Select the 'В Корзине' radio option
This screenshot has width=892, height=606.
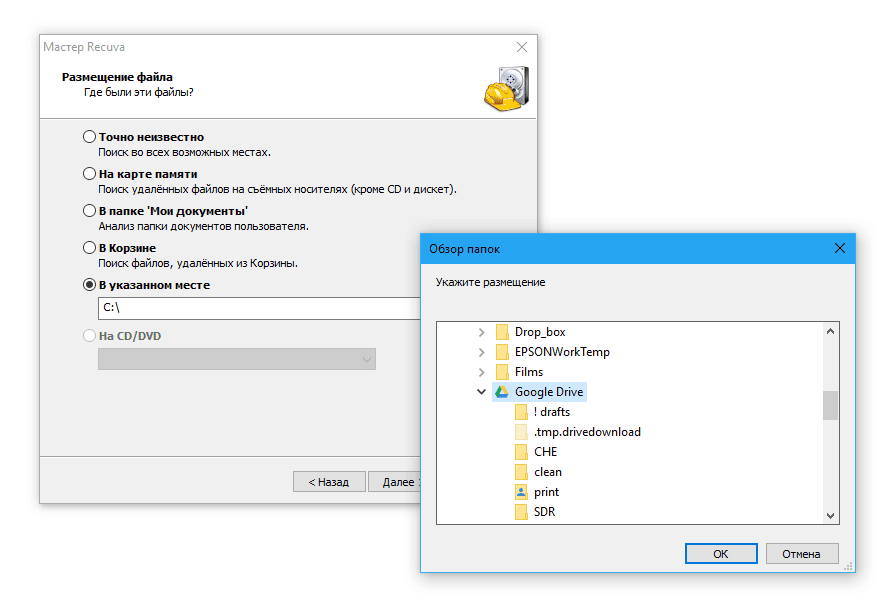pyautogui.click(x=90, y=248)
